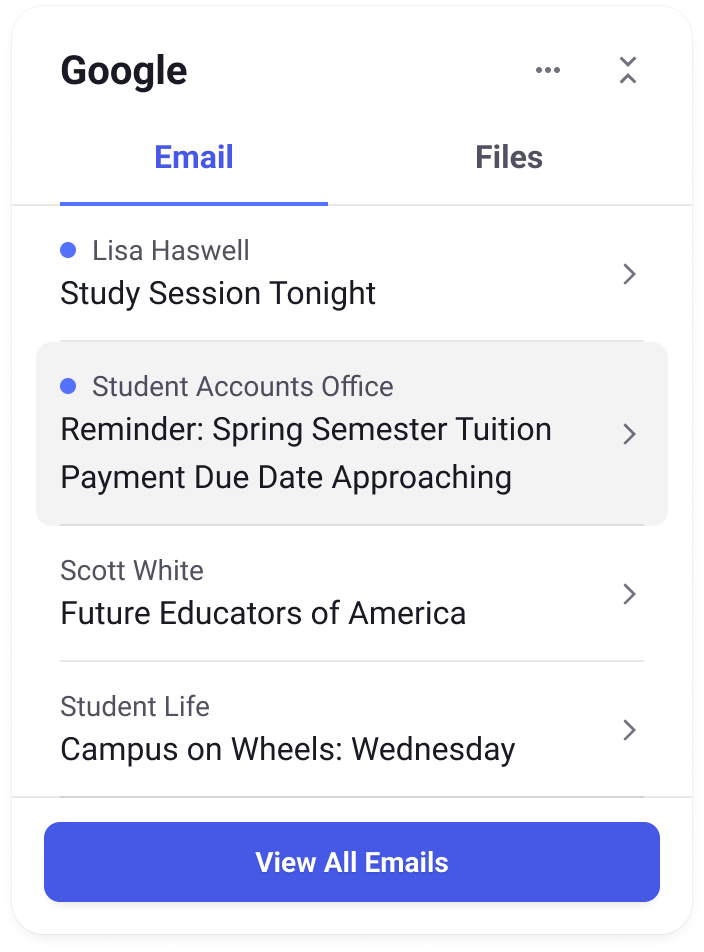Select sender name Student Life
Viewport: 704px width, 952px height.
coord(135,706)
